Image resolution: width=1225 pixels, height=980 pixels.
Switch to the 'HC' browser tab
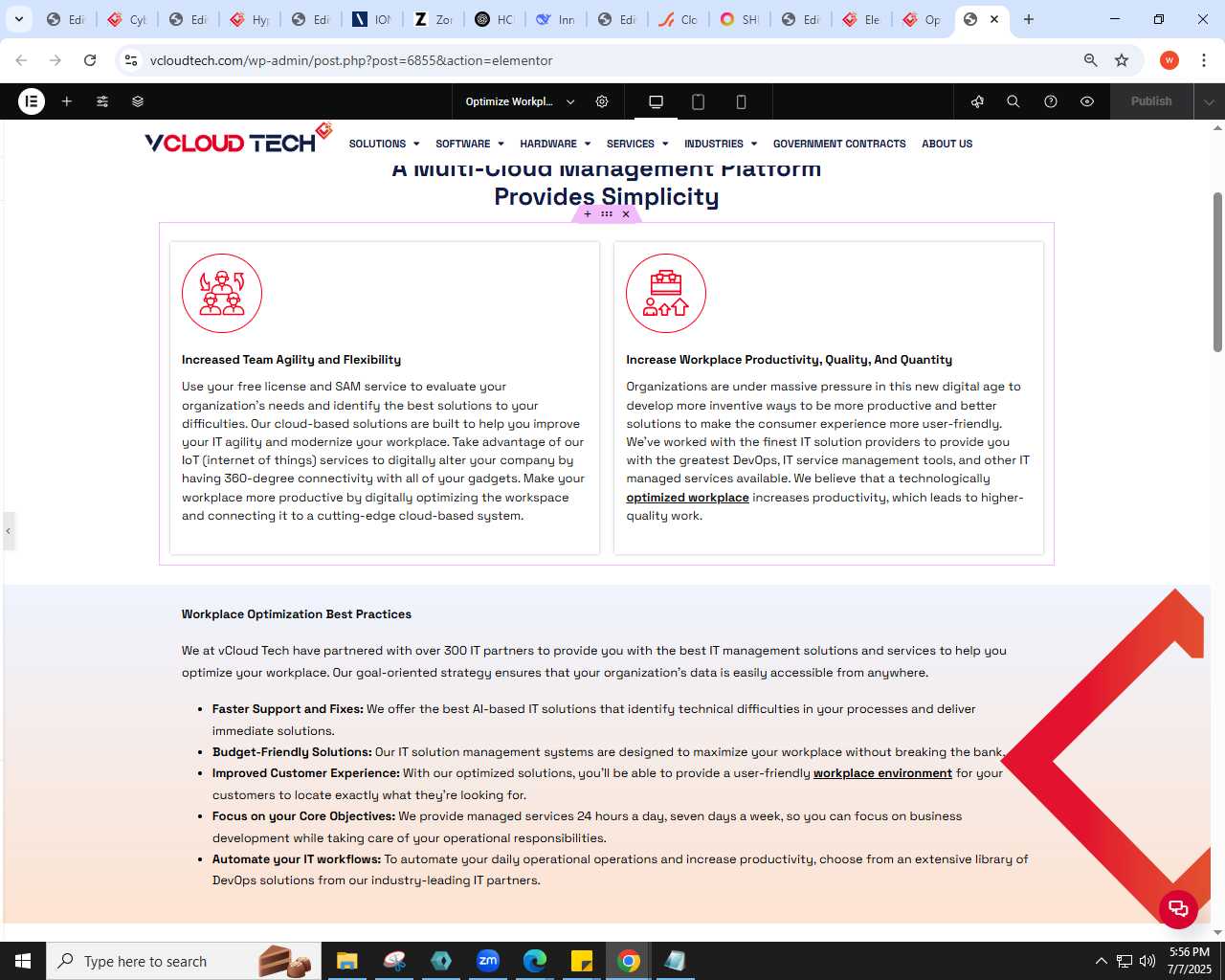495,19
